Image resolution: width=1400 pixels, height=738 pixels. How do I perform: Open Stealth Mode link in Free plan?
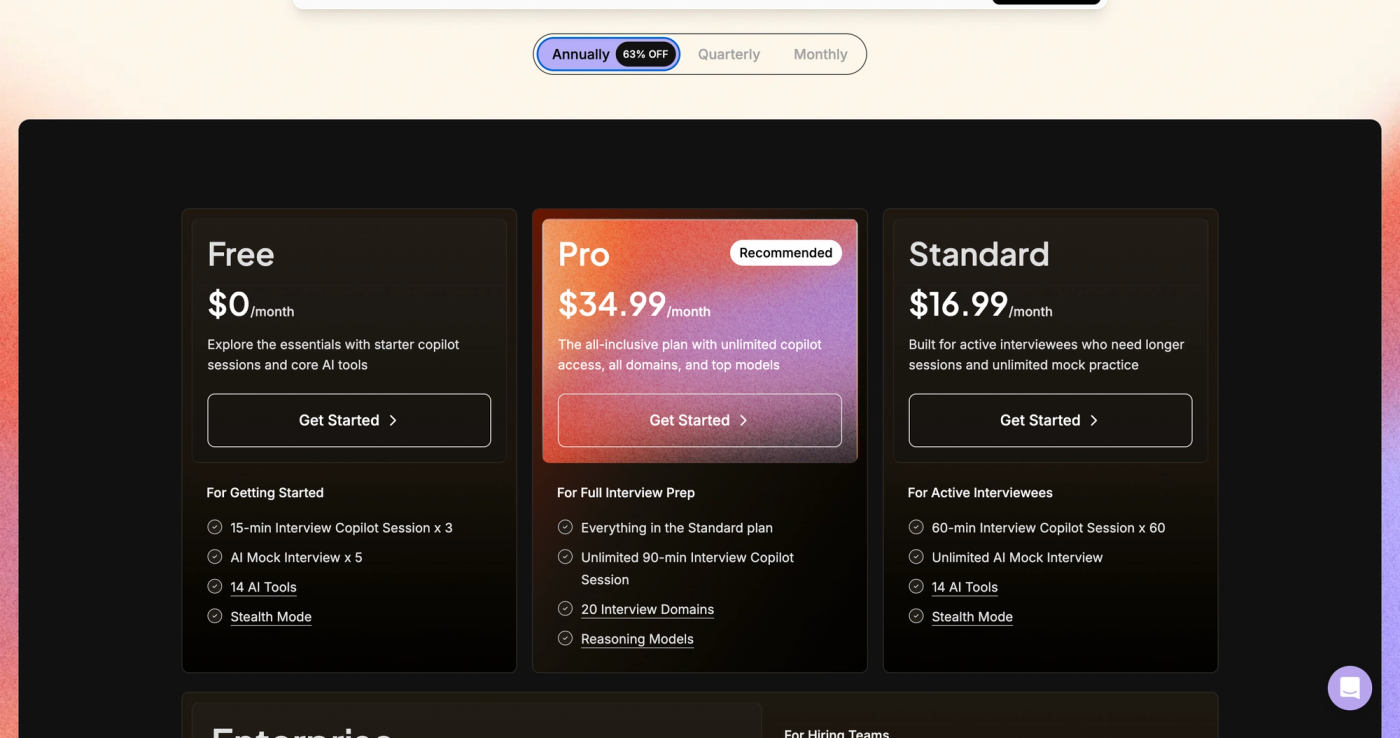point(271,617)
